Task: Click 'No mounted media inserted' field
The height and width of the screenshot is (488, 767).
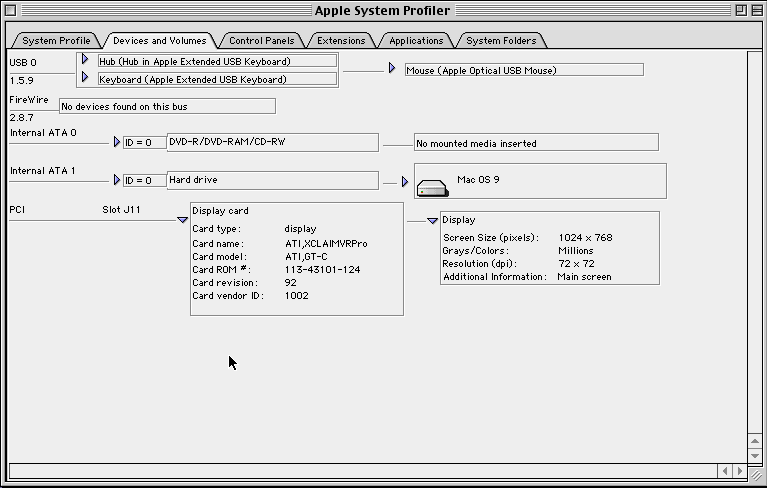Action: point(536,142)
